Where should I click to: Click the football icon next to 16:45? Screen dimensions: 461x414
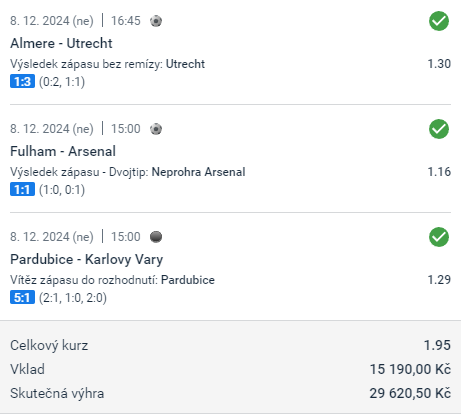tap(156, 21)
